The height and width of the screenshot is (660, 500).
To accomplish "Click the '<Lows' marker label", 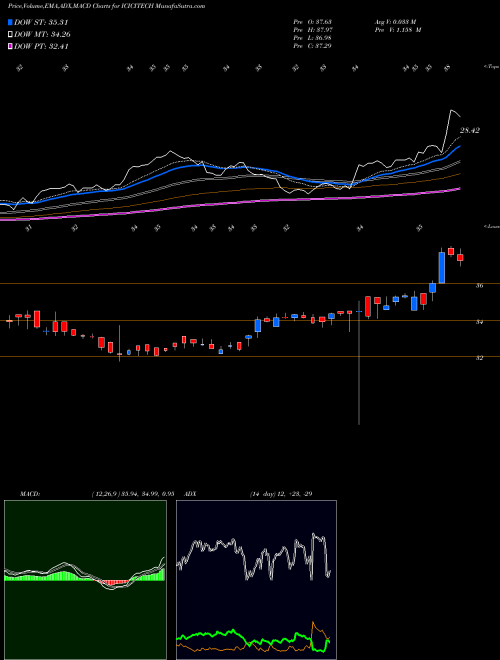I will tap(491, 226).
